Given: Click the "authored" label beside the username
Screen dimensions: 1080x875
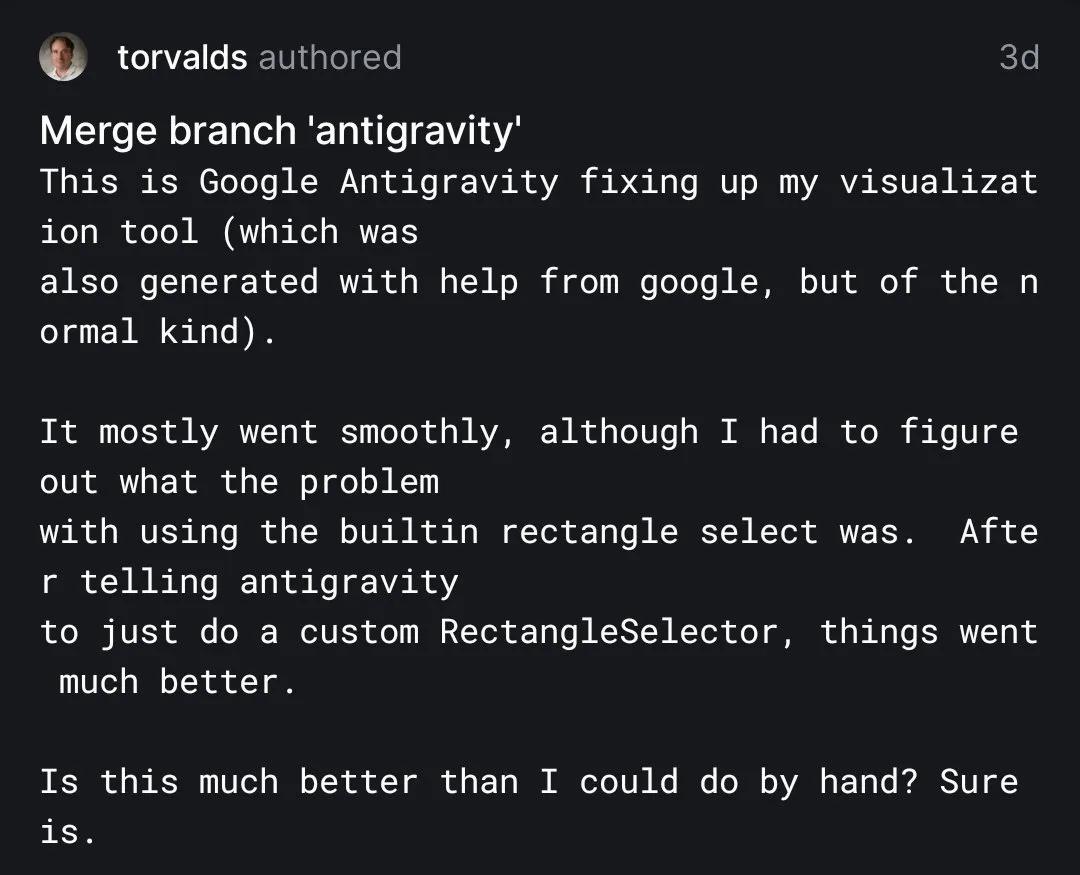Looking at the screenshot, I should point(330,58).
